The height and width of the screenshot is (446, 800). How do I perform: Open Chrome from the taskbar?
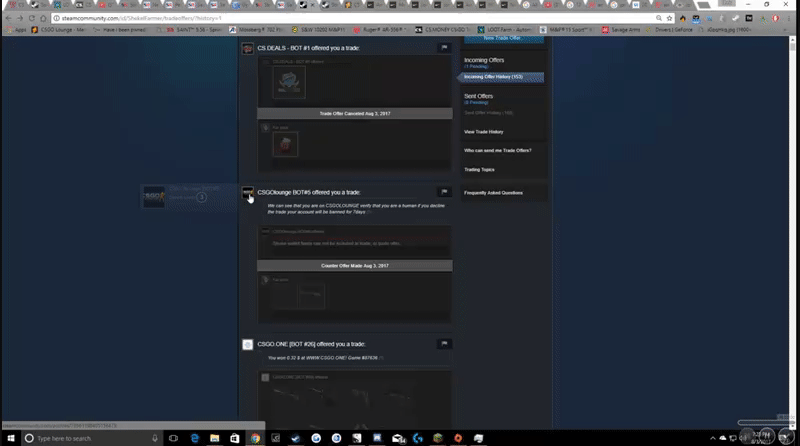pyautogui.click(x=255, y=438)
